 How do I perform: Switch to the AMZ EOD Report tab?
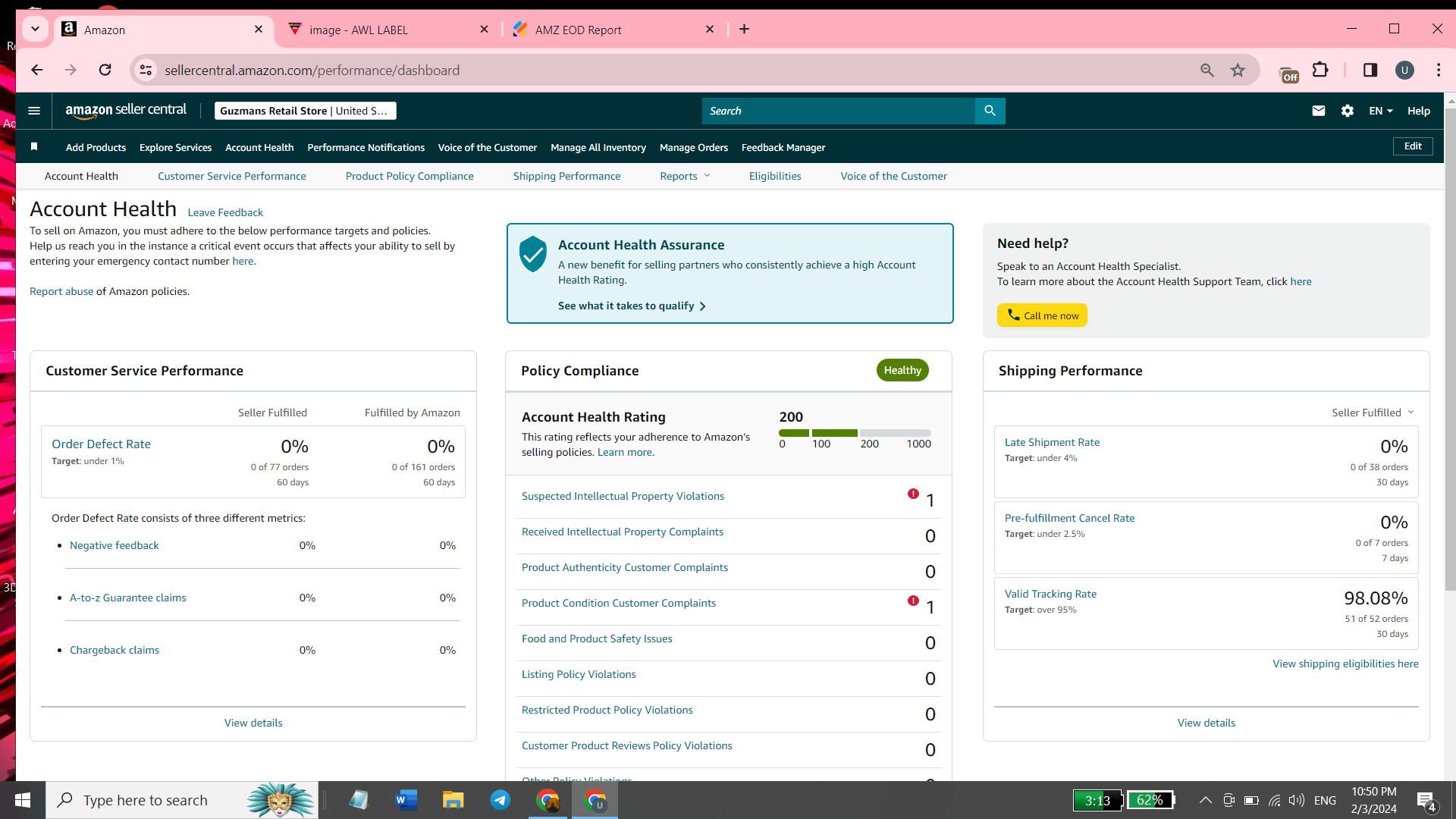click(x=613, y=30)
